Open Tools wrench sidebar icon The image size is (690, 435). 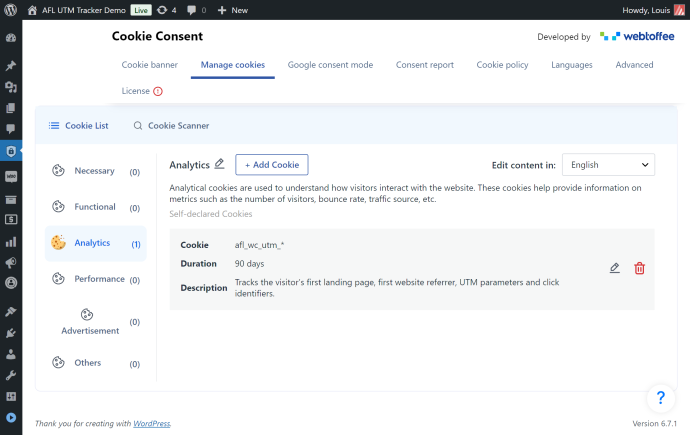11,375
